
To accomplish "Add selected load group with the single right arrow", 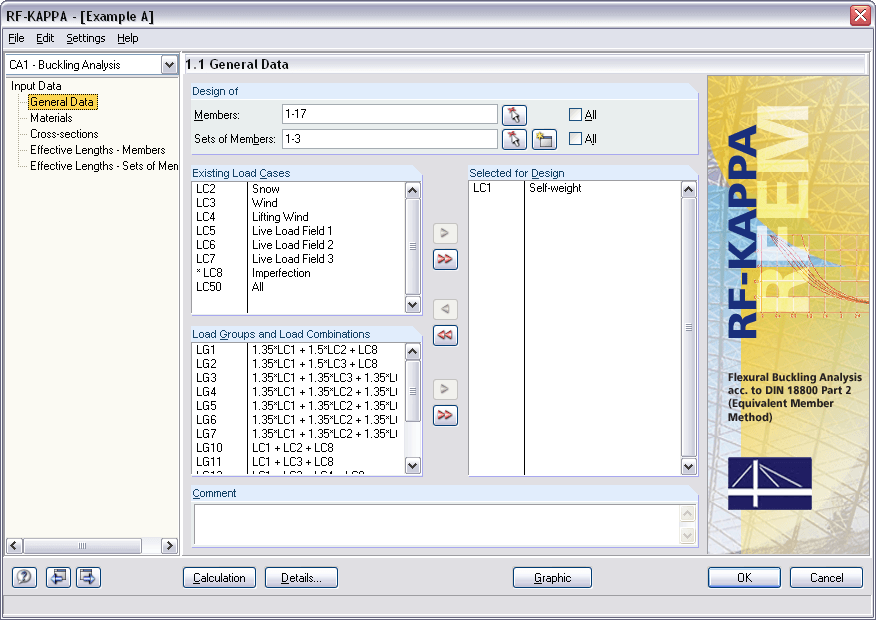I will point(445,389).
